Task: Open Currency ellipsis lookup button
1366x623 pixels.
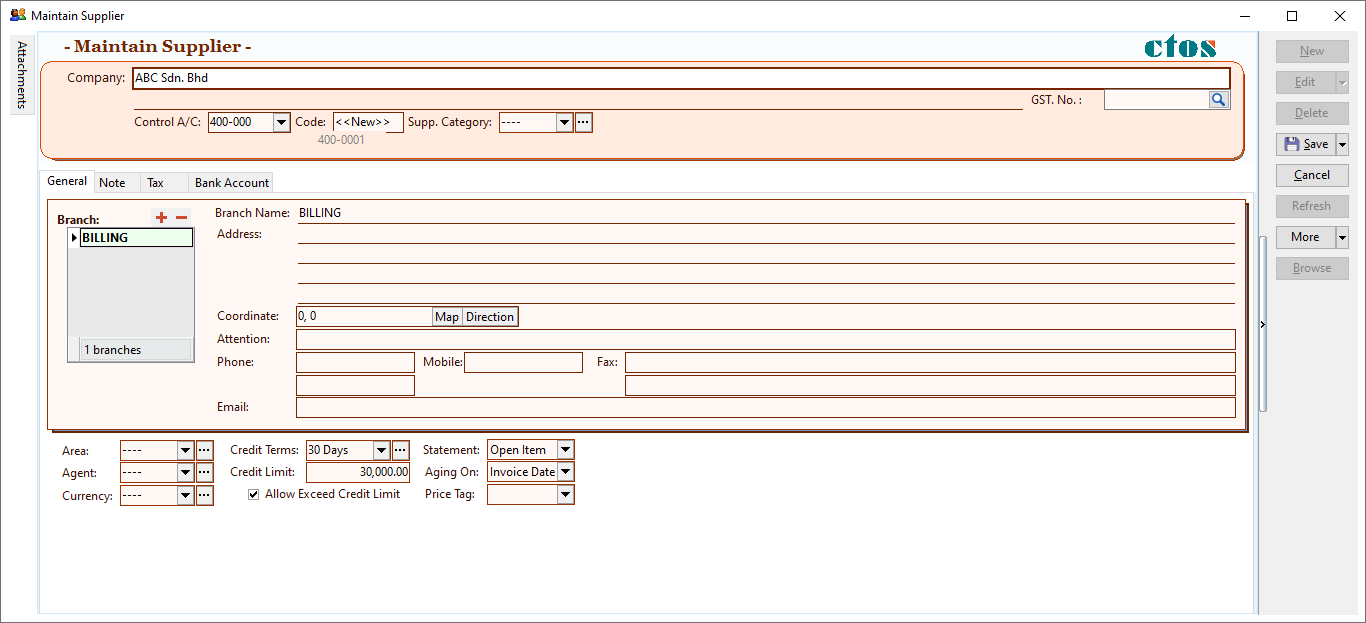Action: 204,495
